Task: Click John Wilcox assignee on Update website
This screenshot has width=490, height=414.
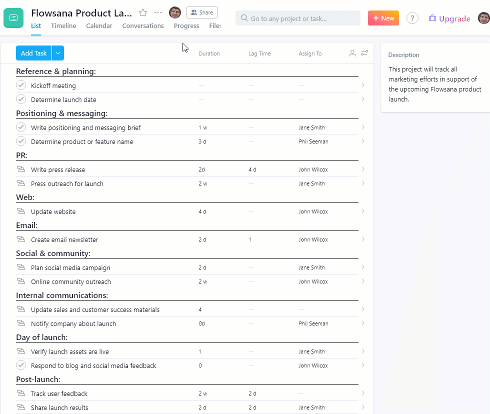Action: tap(313, 211)
